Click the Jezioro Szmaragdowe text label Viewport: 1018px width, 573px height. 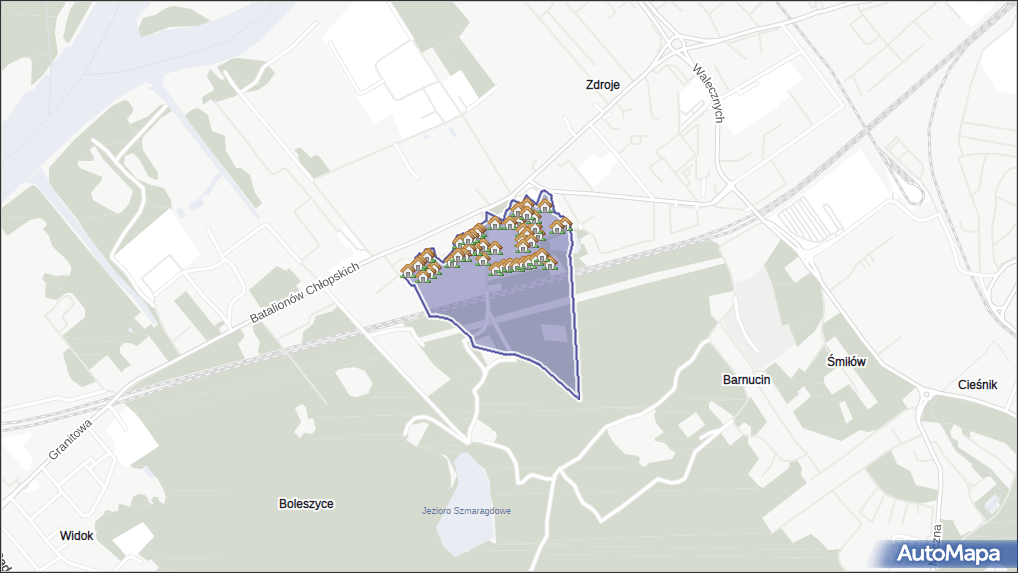[x=466, y=511]
